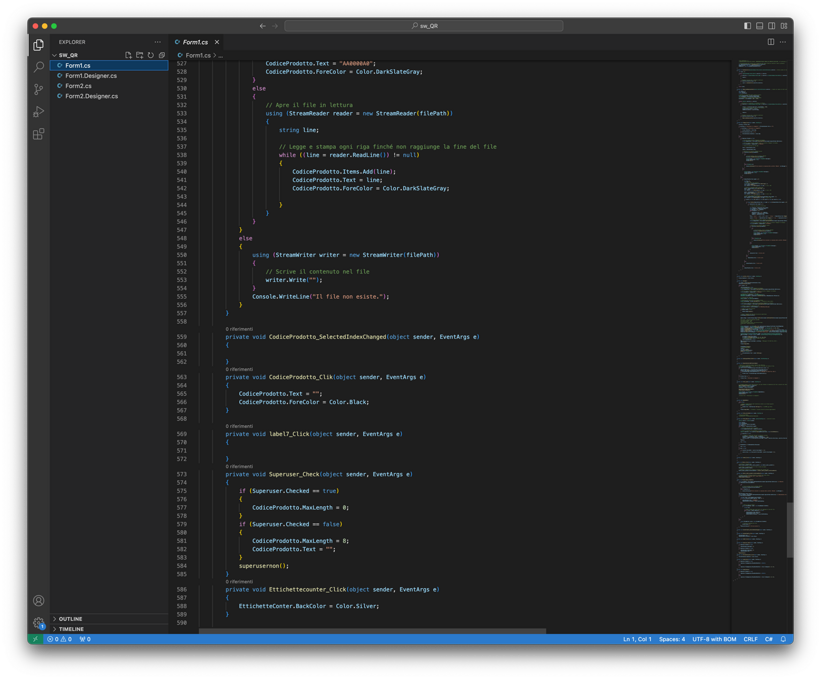Open the Manage gear menu
The image size is (821, 680).
pyautogui.click(x=38, y=623)
